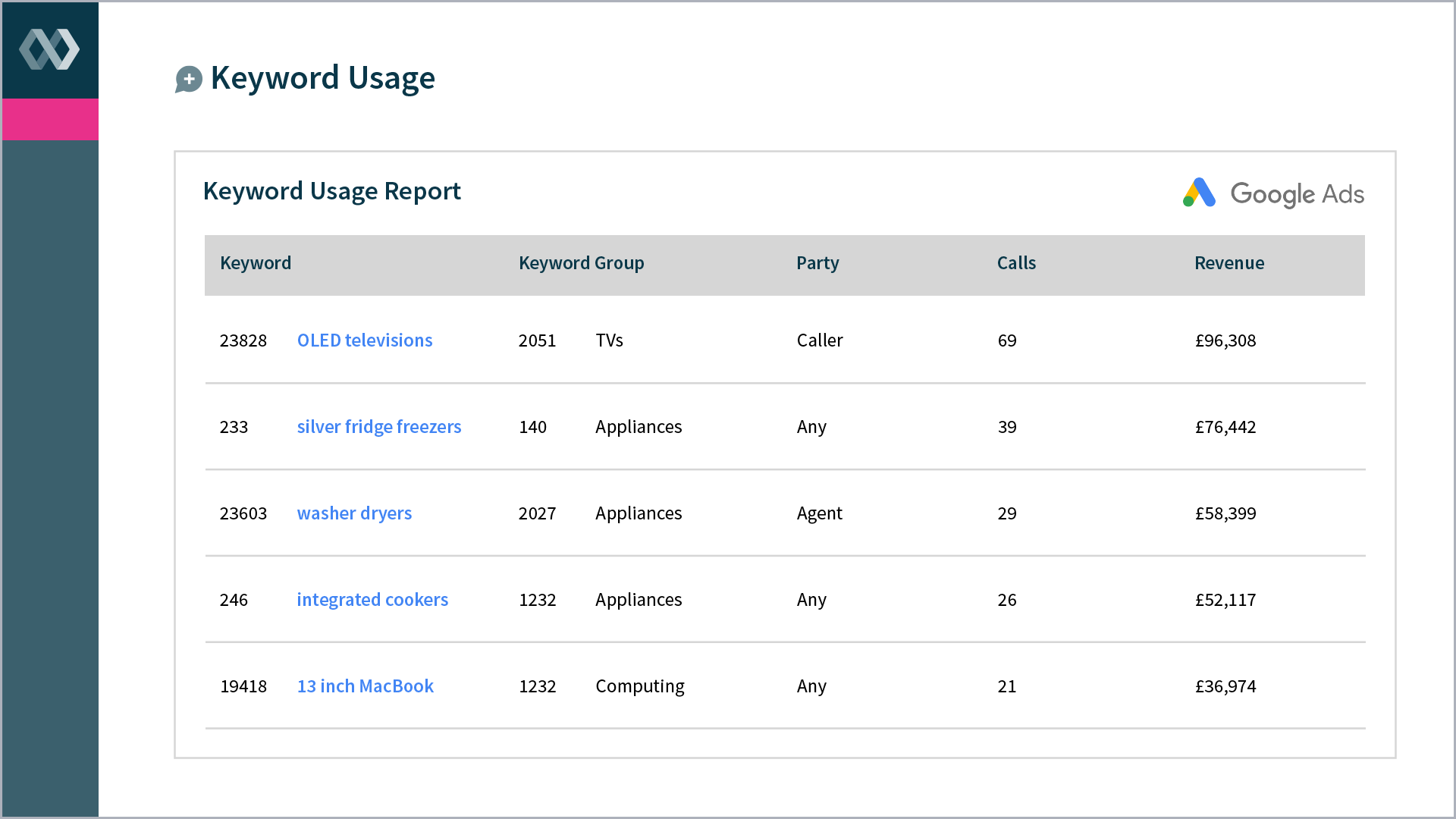
Task: Click the Computing keyword group cell
Action: tap(640, 686)
